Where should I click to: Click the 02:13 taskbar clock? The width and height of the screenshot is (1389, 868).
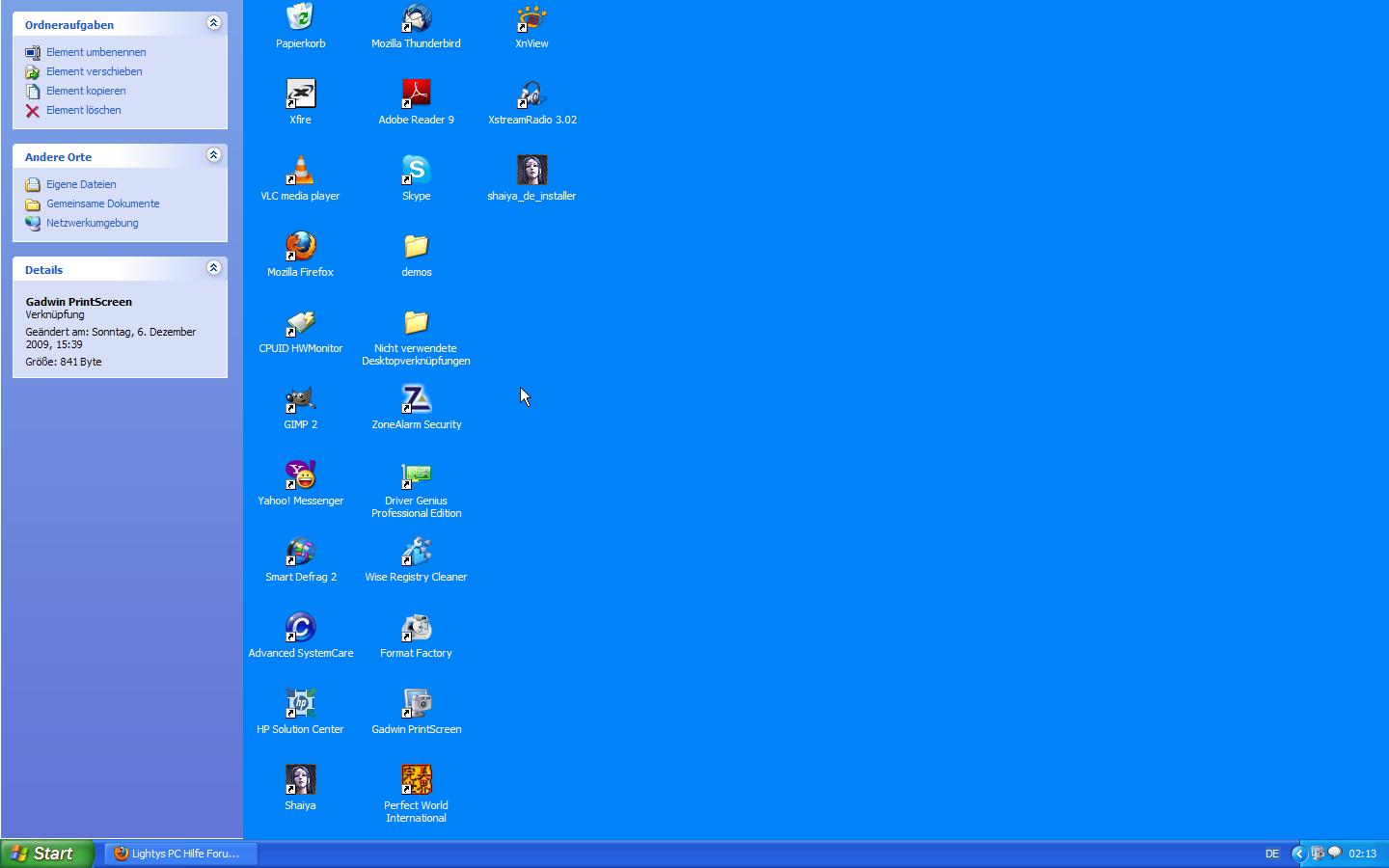(x=1363, y=854)
